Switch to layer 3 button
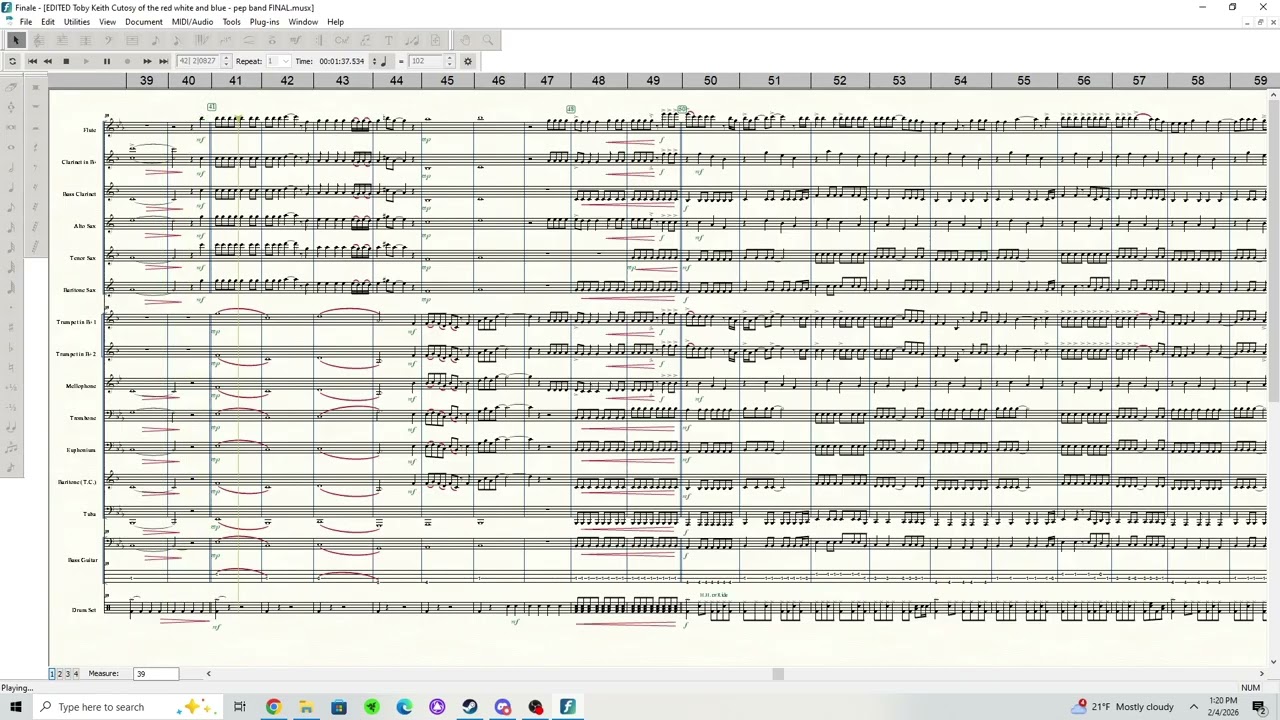This screenshot has height=720, width=1280. (x=68, y=674)
